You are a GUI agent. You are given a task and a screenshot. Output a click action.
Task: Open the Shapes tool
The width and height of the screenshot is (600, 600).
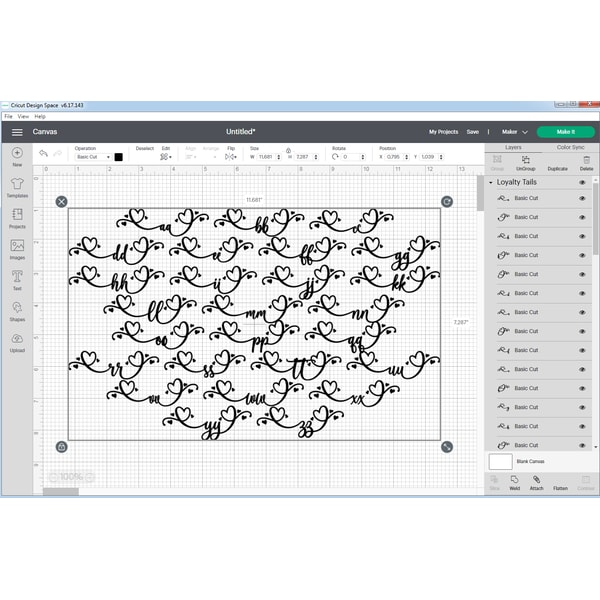(x=17, y=307)
